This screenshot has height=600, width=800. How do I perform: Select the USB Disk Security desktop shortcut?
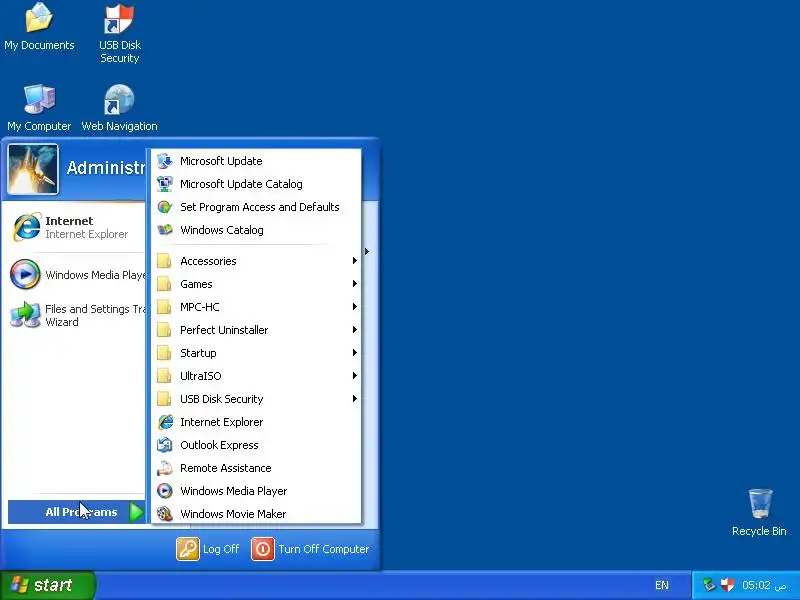point(119,34)
